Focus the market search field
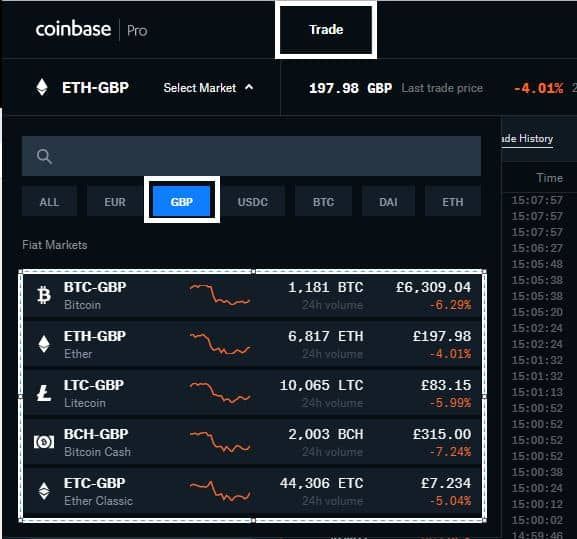Image resolution: width=577 pixels, height=539 pixels. tap(251, 156)
